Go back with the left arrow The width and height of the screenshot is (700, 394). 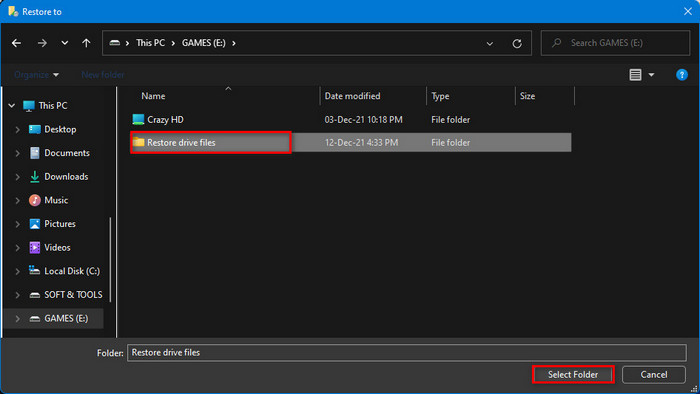tap(17, 43)
